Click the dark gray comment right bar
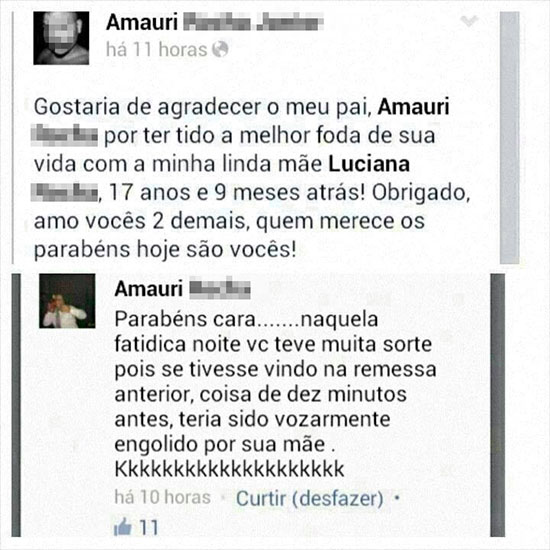550x550 pixels. click(x=497, y=405)
